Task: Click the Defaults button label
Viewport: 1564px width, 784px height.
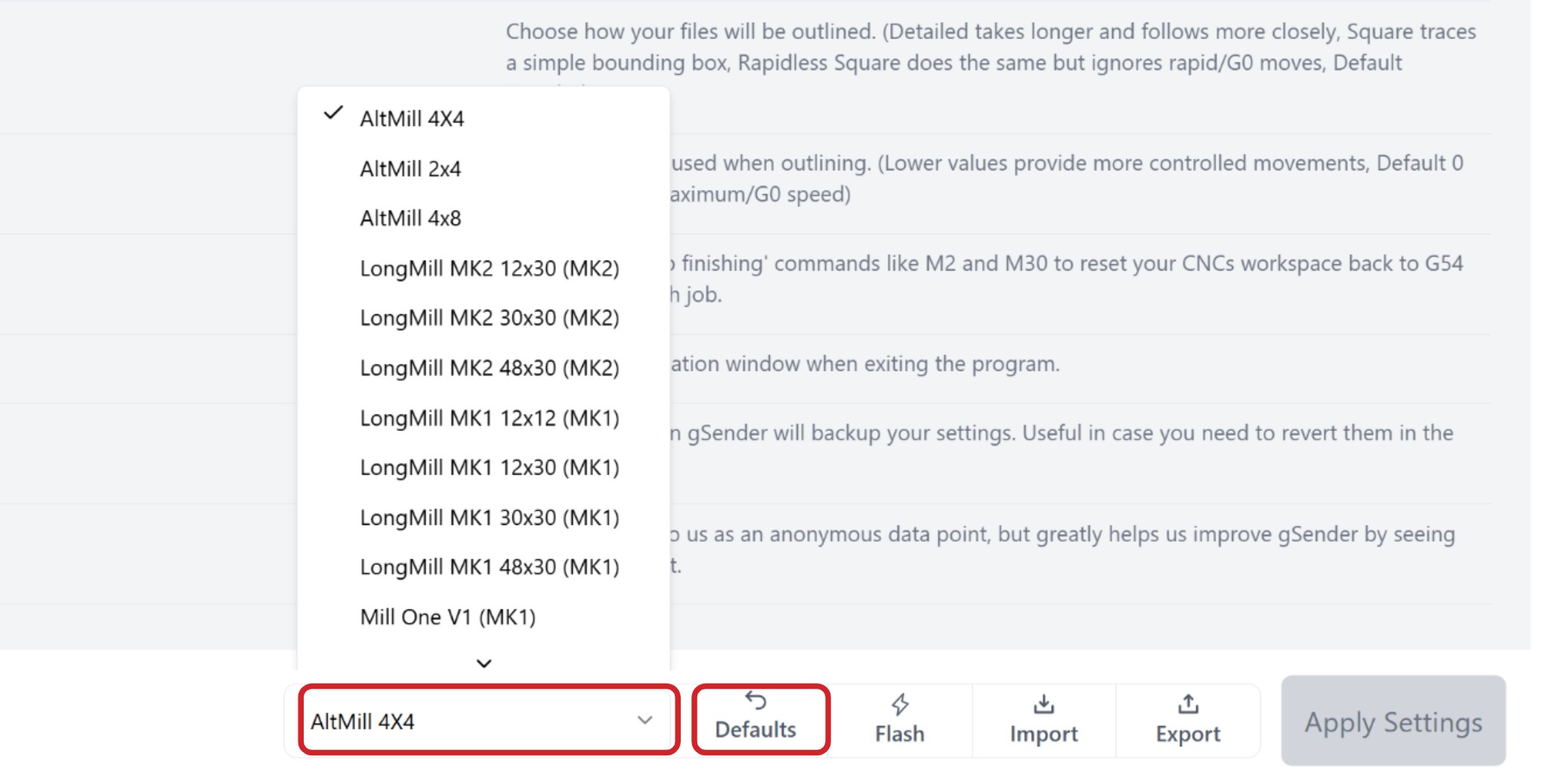Action: [x=756, y=730]
